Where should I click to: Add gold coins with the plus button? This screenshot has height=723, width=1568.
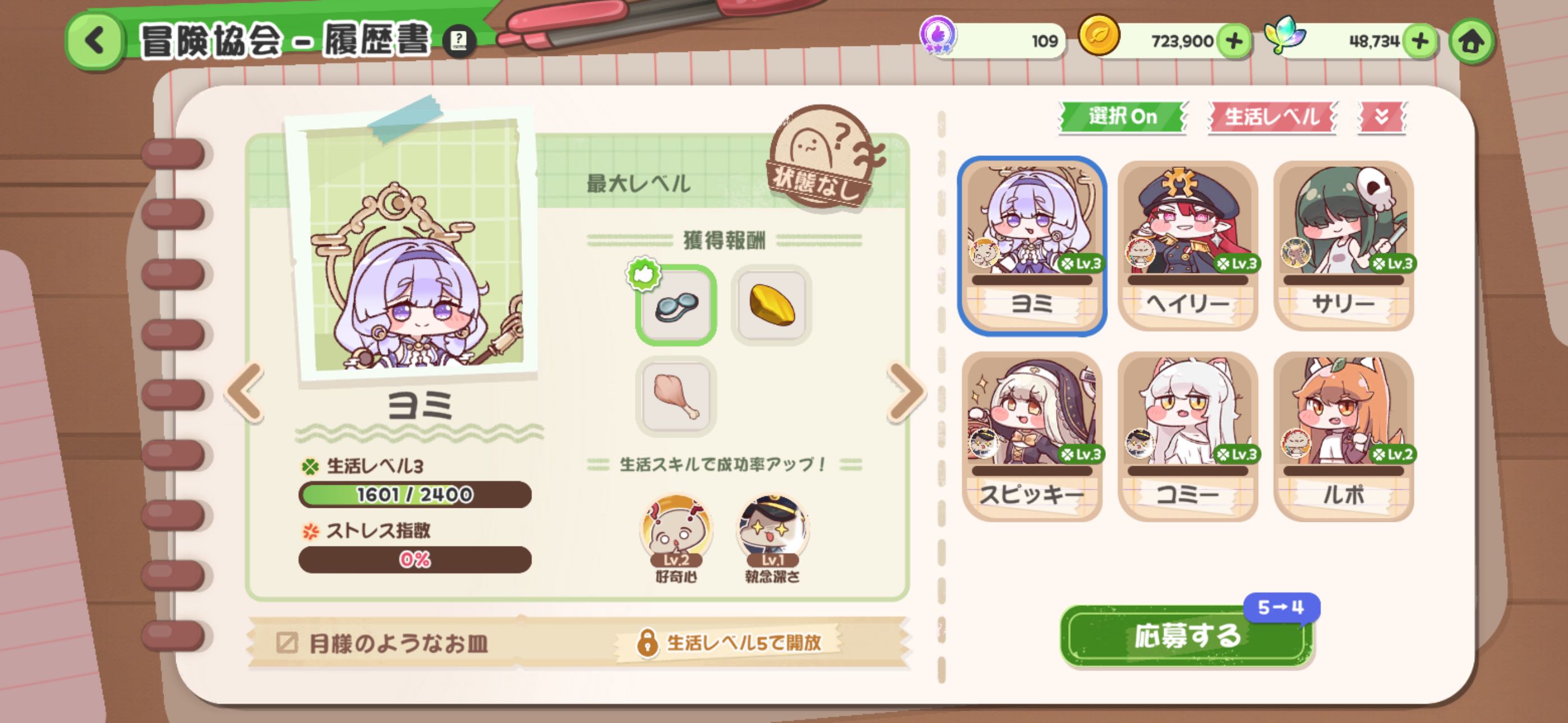click(1234, 41)
